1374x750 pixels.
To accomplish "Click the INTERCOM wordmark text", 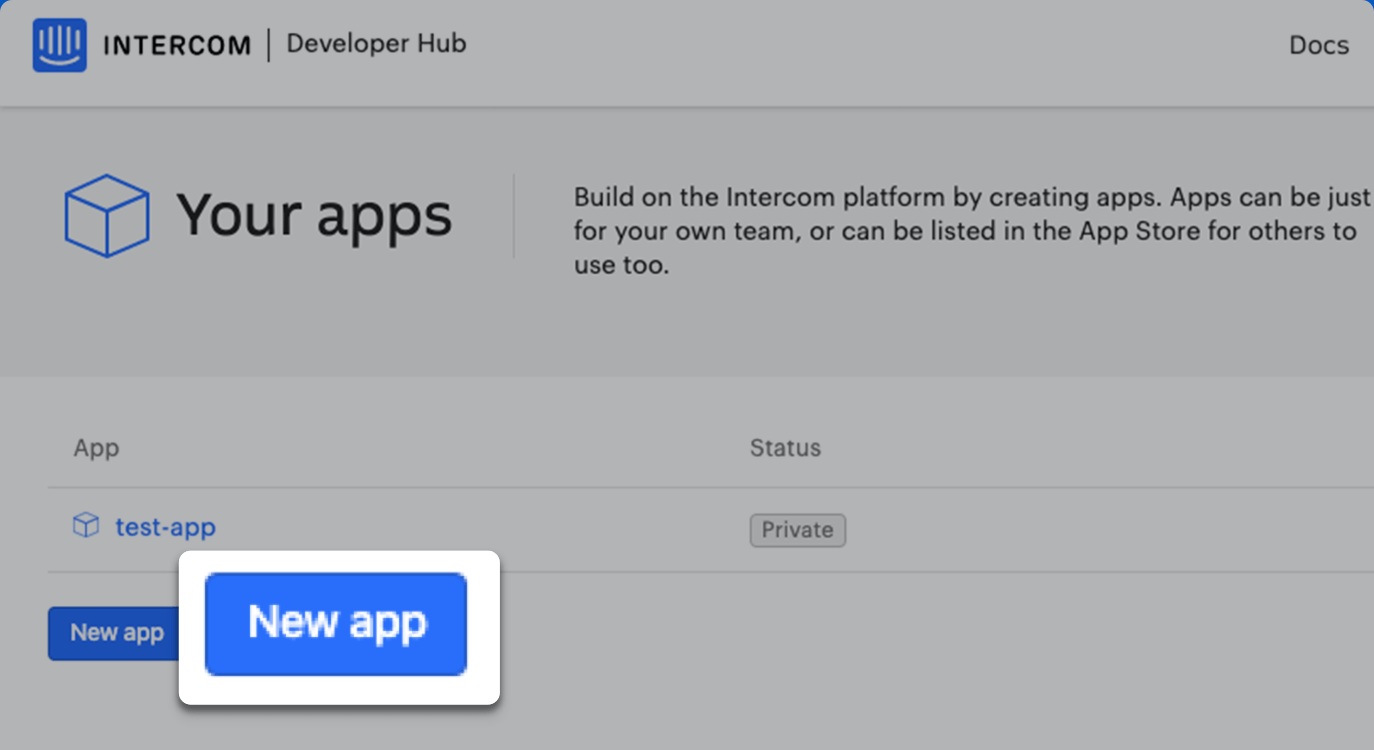I will pos(177,46).
